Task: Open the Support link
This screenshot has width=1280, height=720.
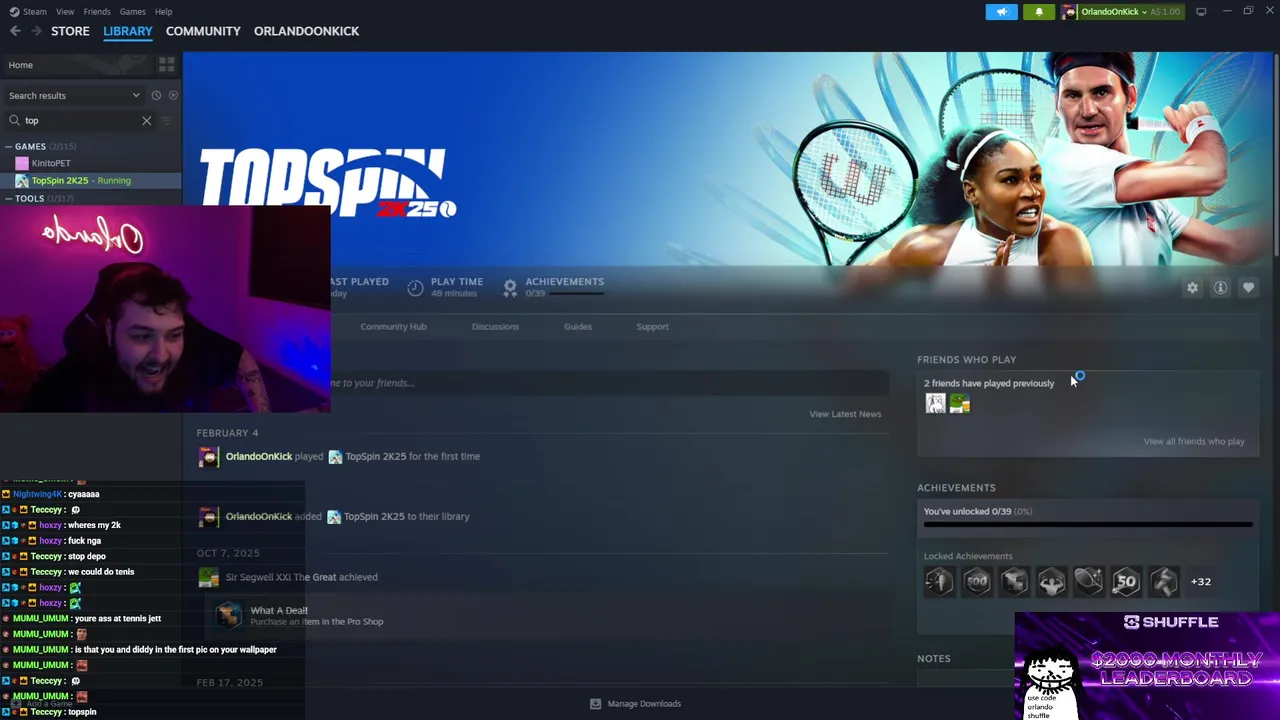Action: pyautogui.click(x=652, y=326)
